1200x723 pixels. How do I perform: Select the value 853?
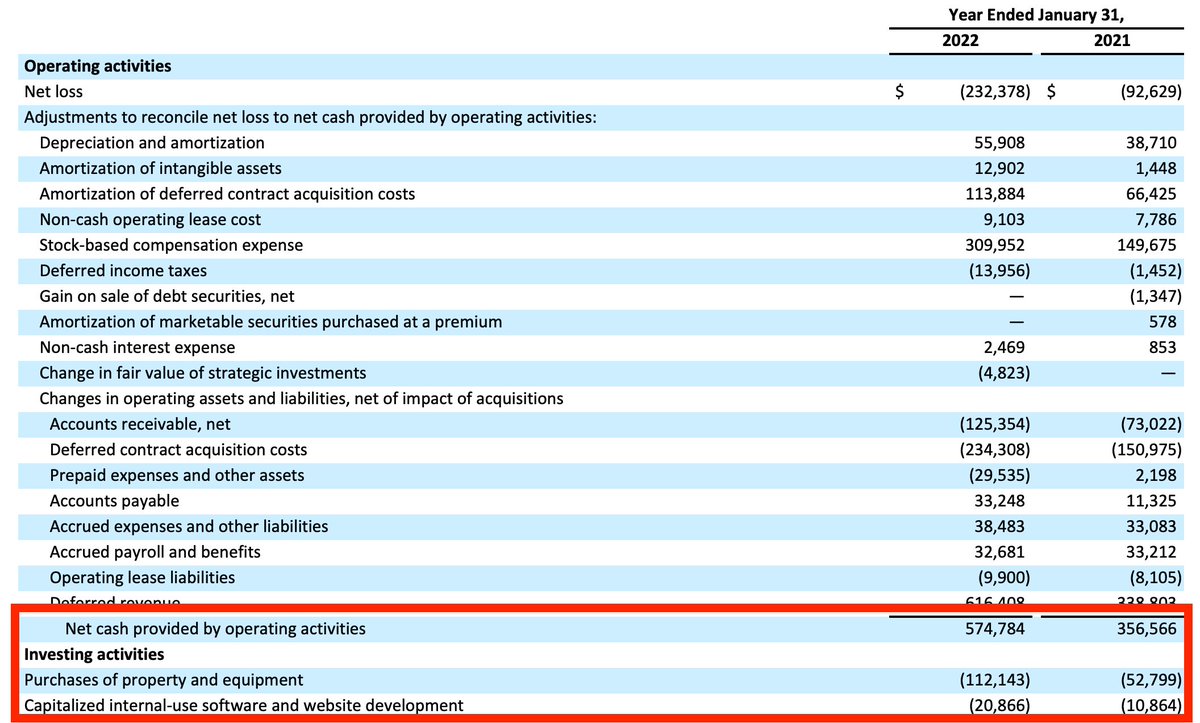1163,347
